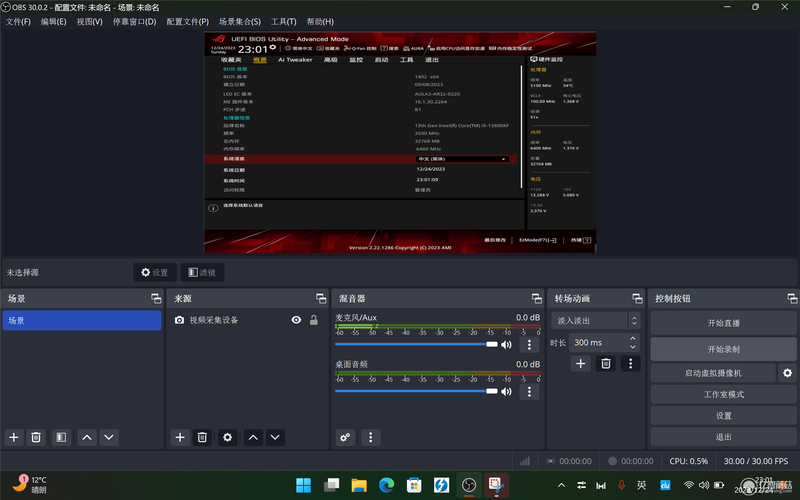Undock the 场景 panel
Screen dimensions: 800x500
[156, 298]
